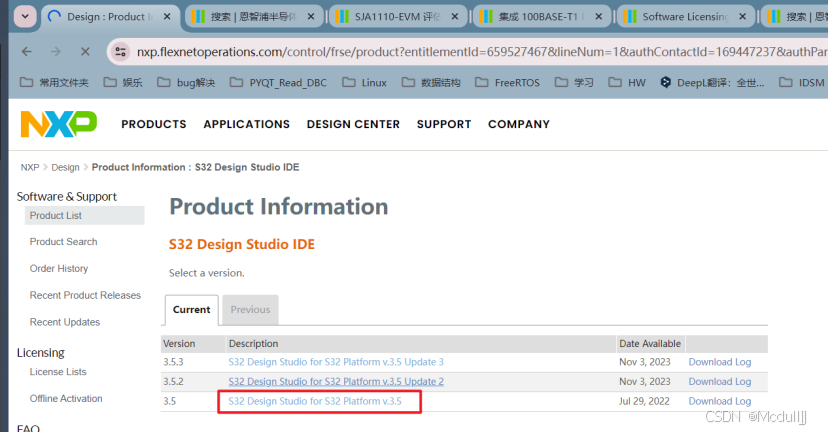
Task: Open the SUPPORT menu
Action: (444, 124)
